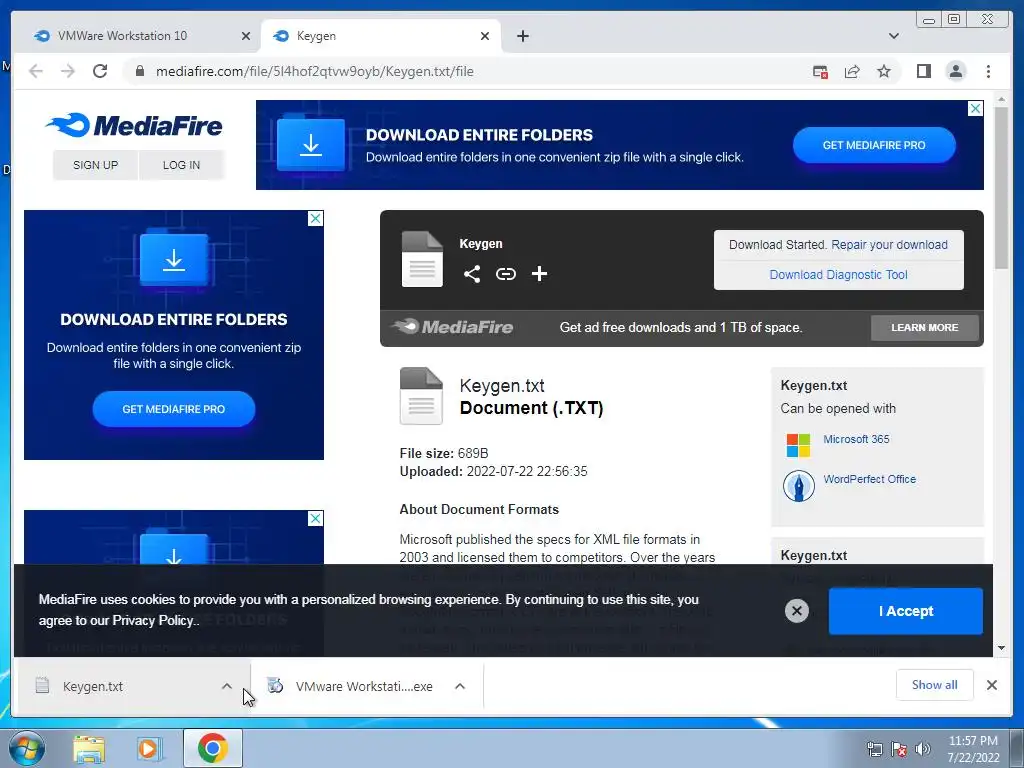Image resolution: width=1024 pixels, height=768 pixels.
Task: Click GET MEDIAFIRE PRO in sidebar ad
Action: (x=174, y=409)
